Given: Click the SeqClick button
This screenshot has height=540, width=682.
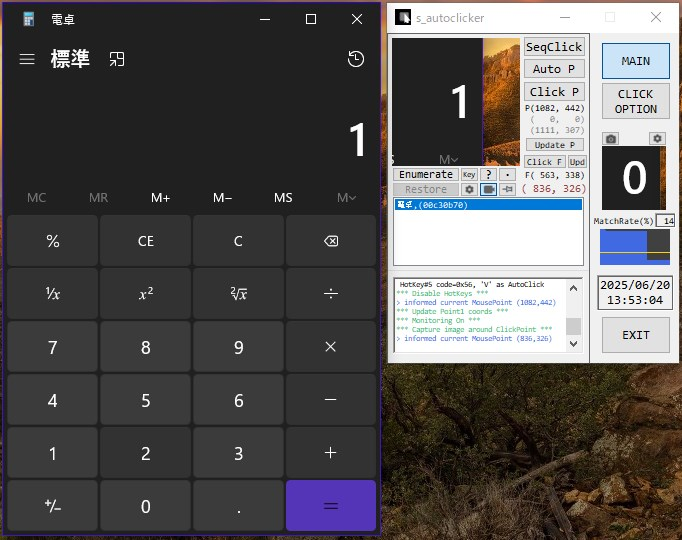Looking at the screenshot, I should pyautogui.click(x=554, y=47).
